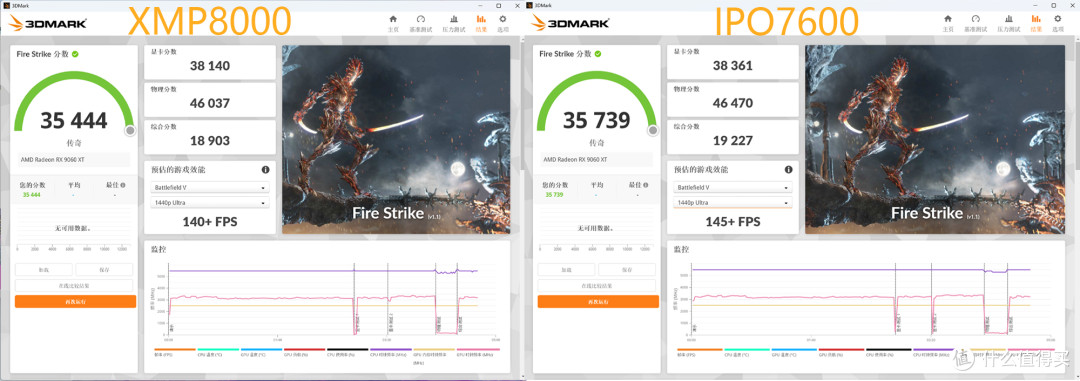Click your-score value 35 739 in green
The height and width of the screenshot is (381, 1080).
point(554,195)
